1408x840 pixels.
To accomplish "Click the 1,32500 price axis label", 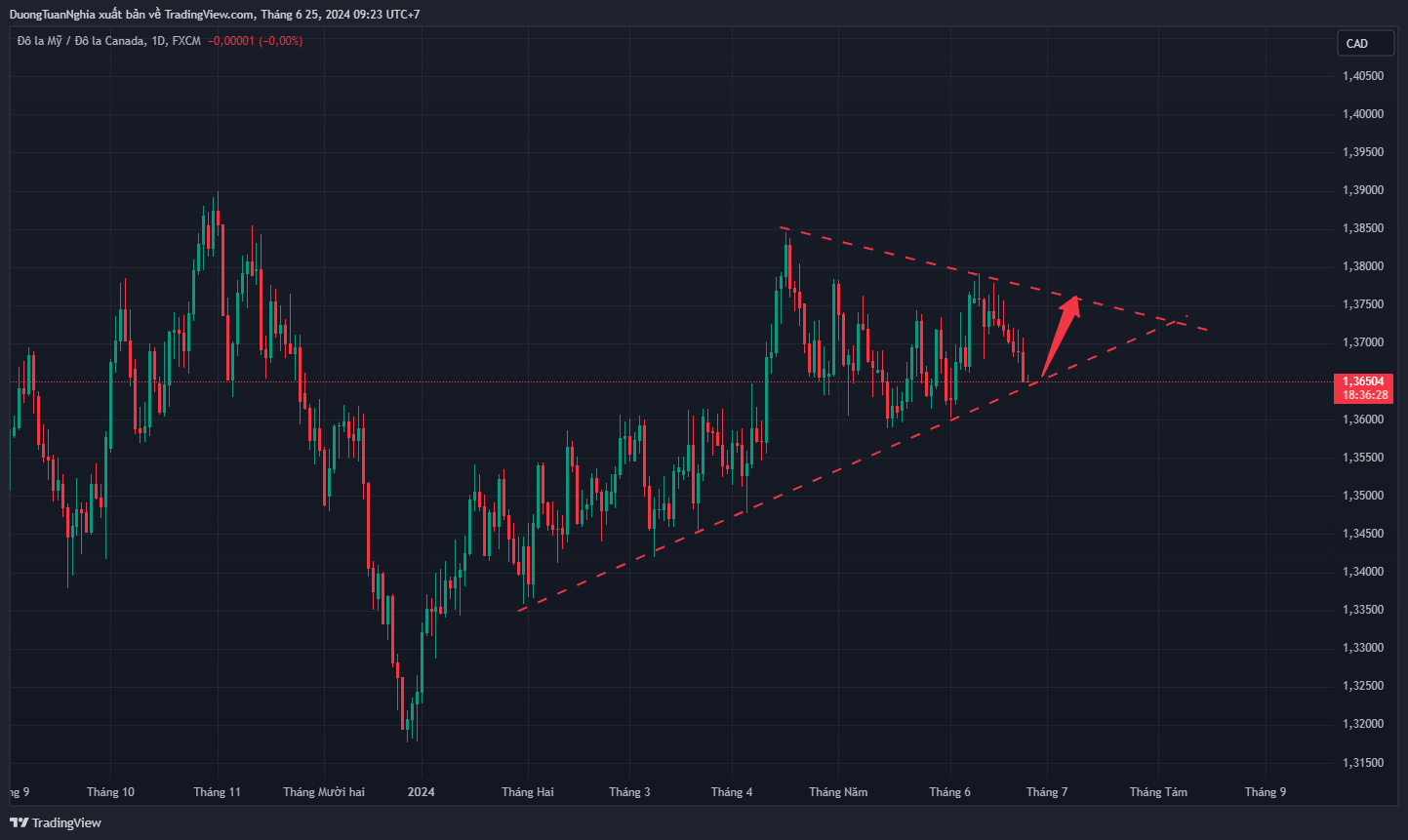I will pyautogui.click(x=1363, y=686).
